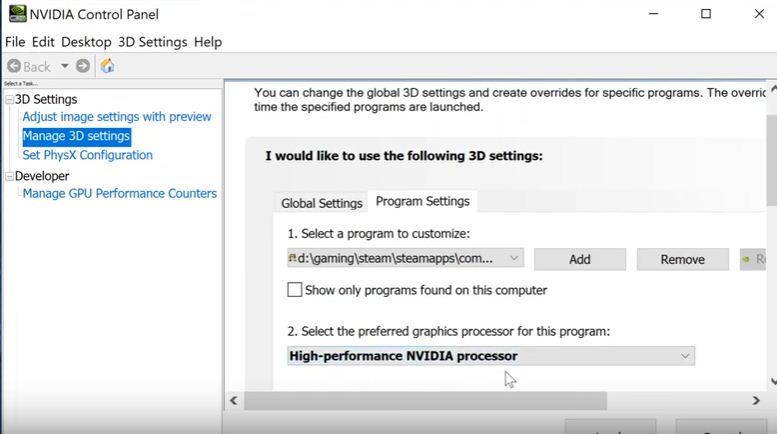Click the horizontal scrollbar right arrow
This screenshot has width=777, height=434.
pos(756,401)
